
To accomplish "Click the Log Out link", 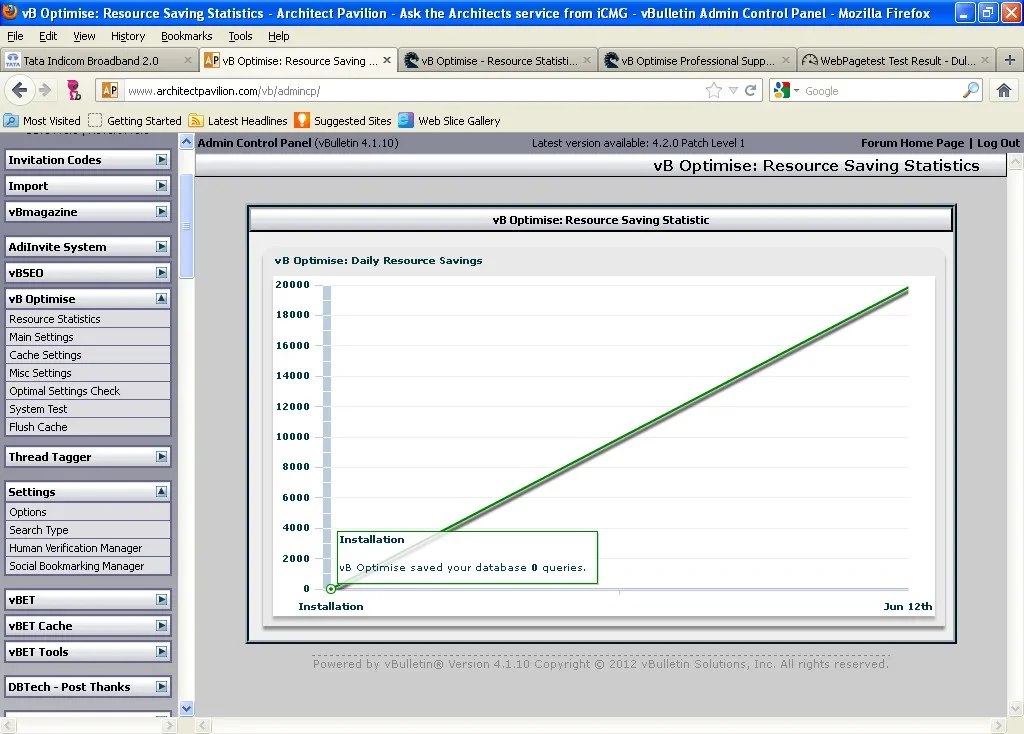I will coord(998,143).
